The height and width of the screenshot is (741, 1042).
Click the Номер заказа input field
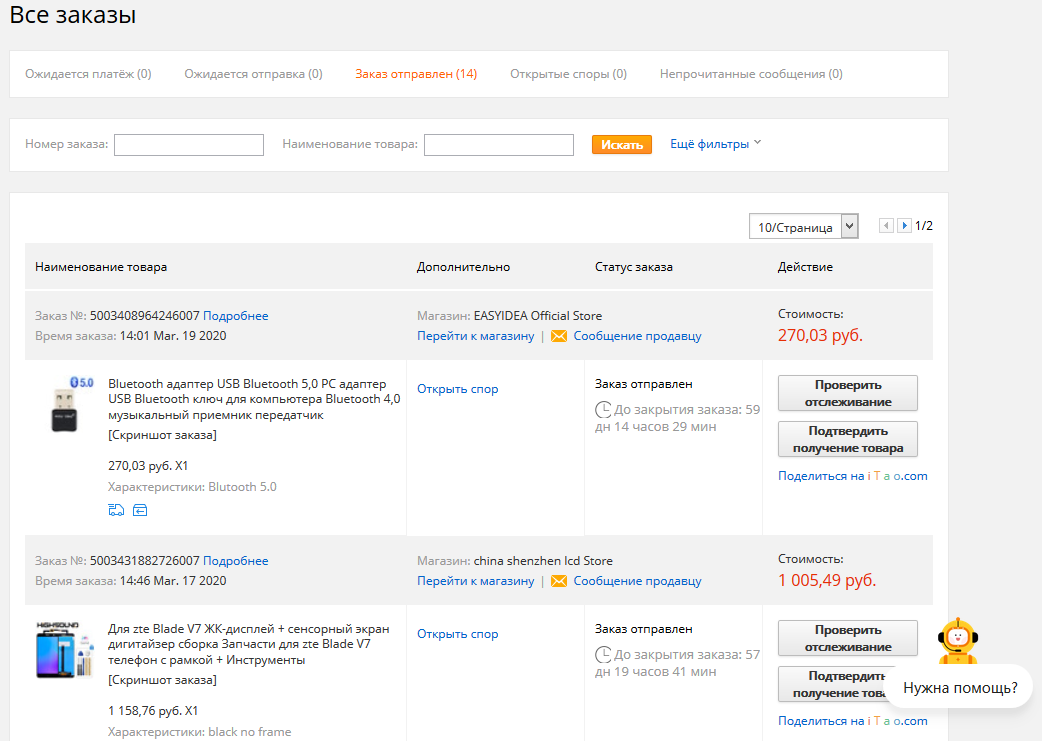[x=188, y=143]
